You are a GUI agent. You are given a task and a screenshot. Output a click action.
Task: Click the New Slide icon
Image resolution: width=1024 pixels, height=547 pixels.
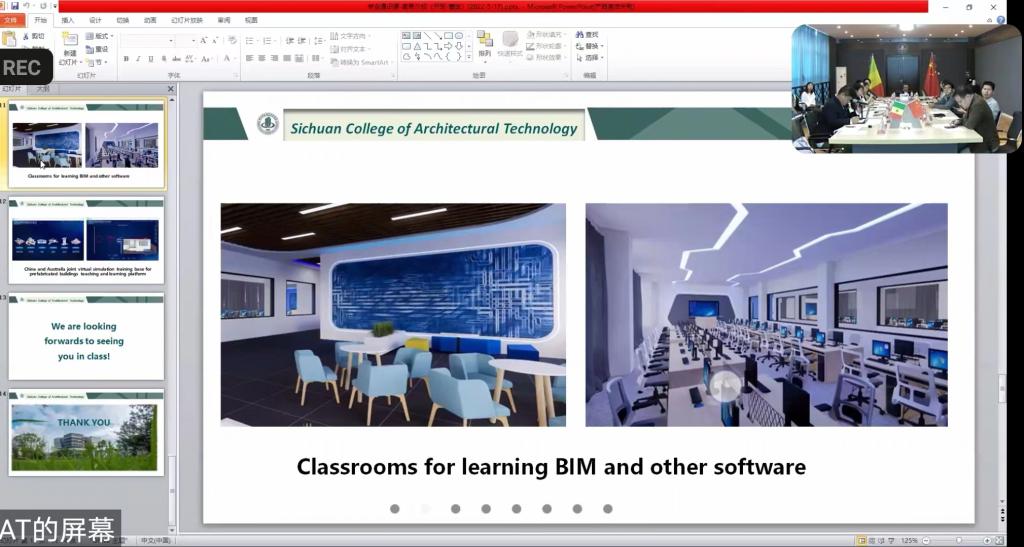click(x=69, y=39)
